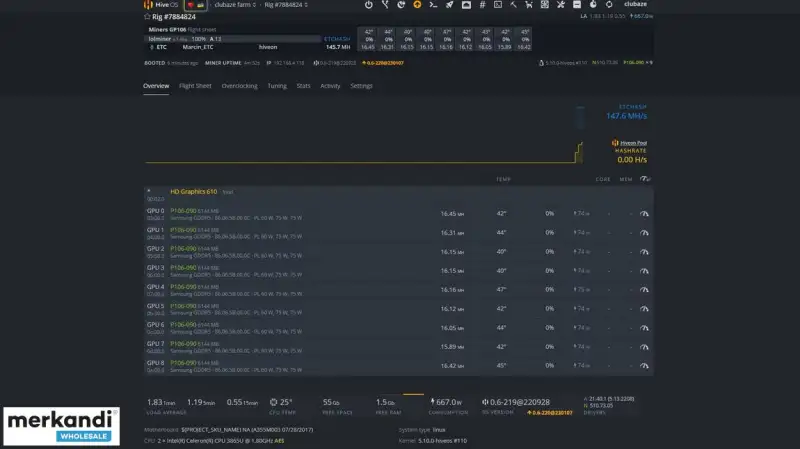Open tuning gauge icon for GPU 0
800x449 pixels.
pyautogui.click(x=644, y=214)
